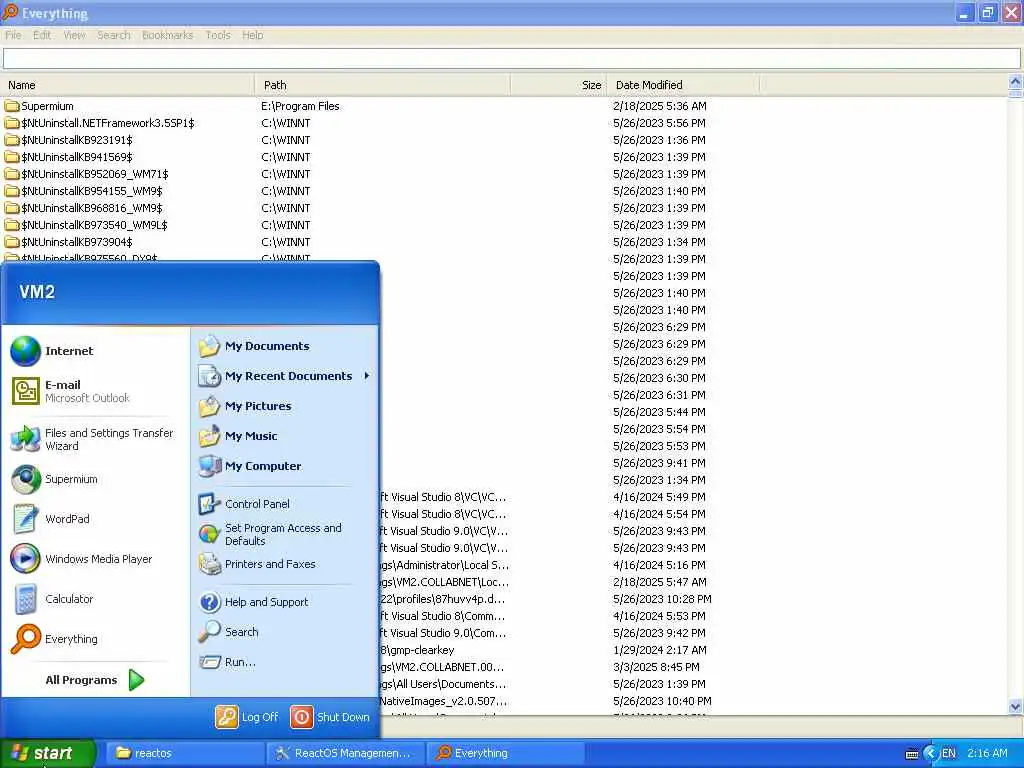Open the Control Panel icon
The height and width of the screenshot is (768, 1024).
coord(209,504)
